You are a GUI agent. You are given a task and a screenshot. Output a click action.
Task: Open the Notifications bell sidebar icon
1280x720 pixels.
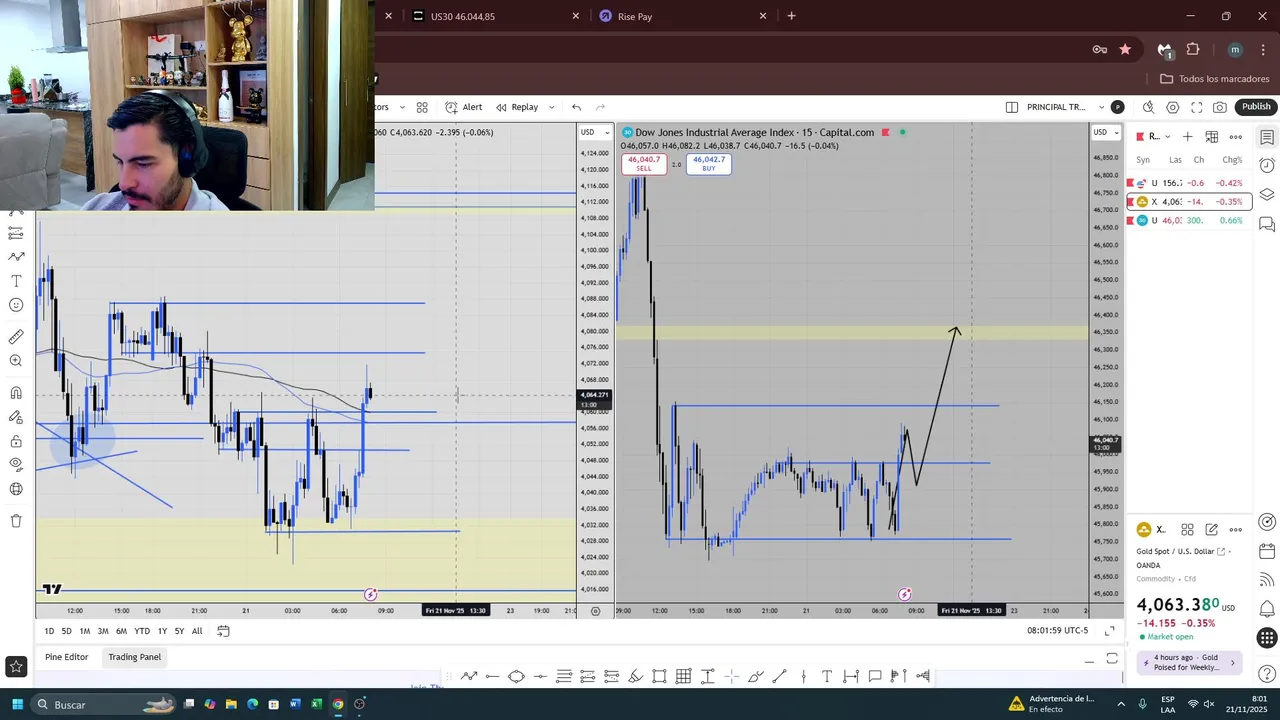coord(1267,608)
